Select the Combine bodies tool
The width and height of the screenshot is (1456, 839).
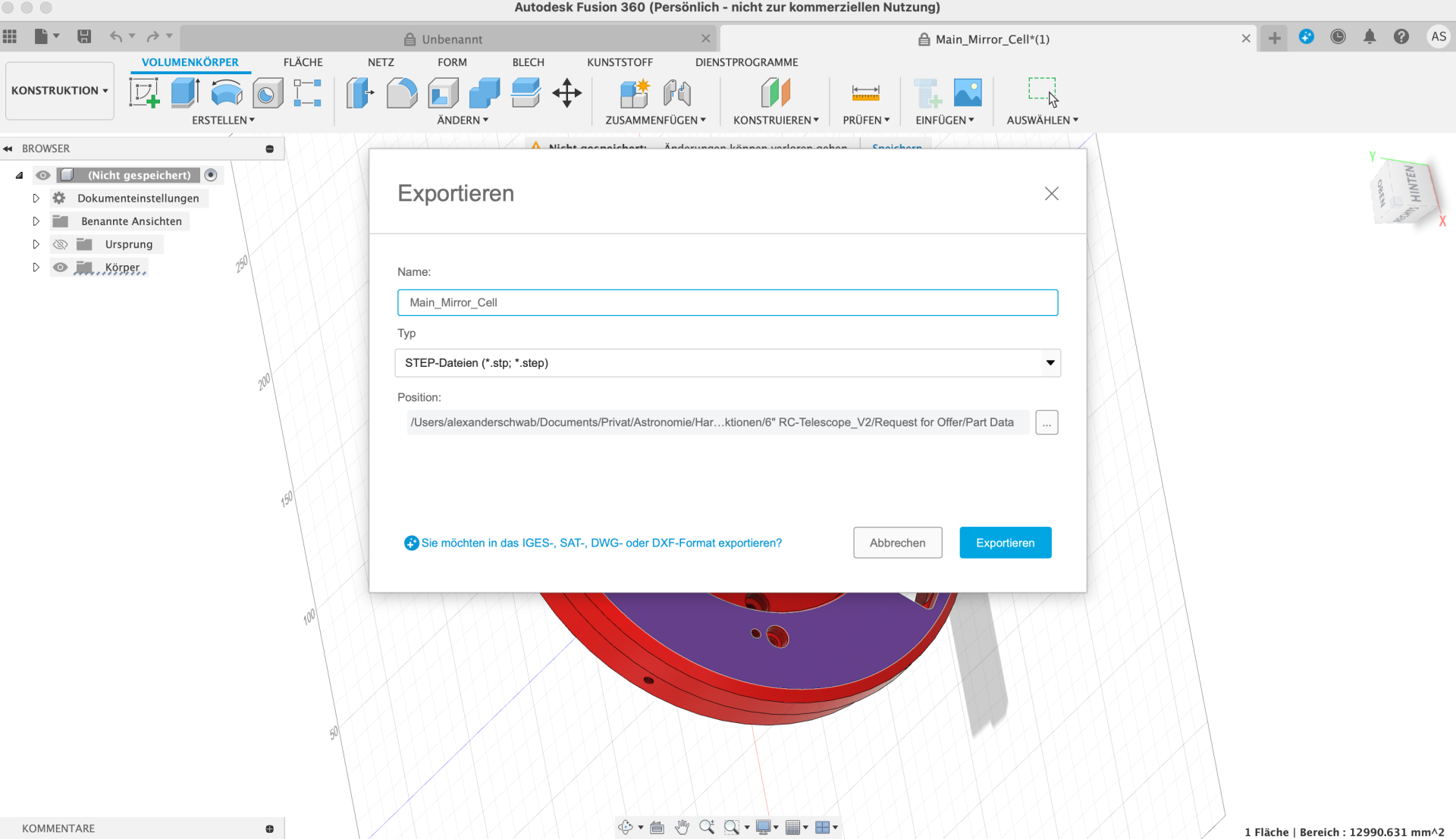pos(485,93)
